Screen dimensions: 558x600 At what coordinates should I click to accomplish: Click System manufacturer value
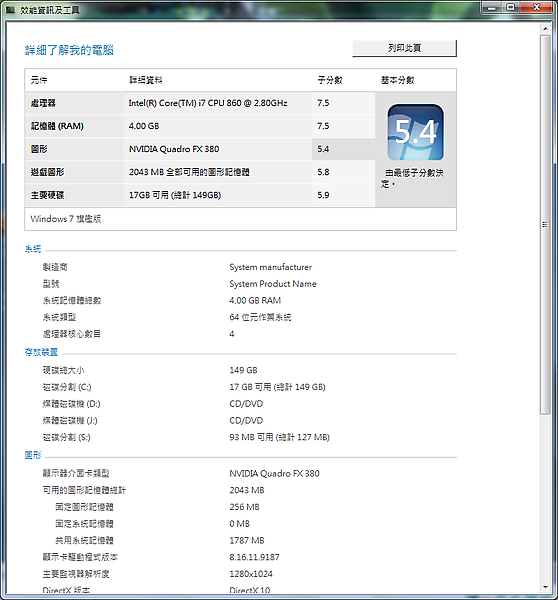click(x=271, y=267)
